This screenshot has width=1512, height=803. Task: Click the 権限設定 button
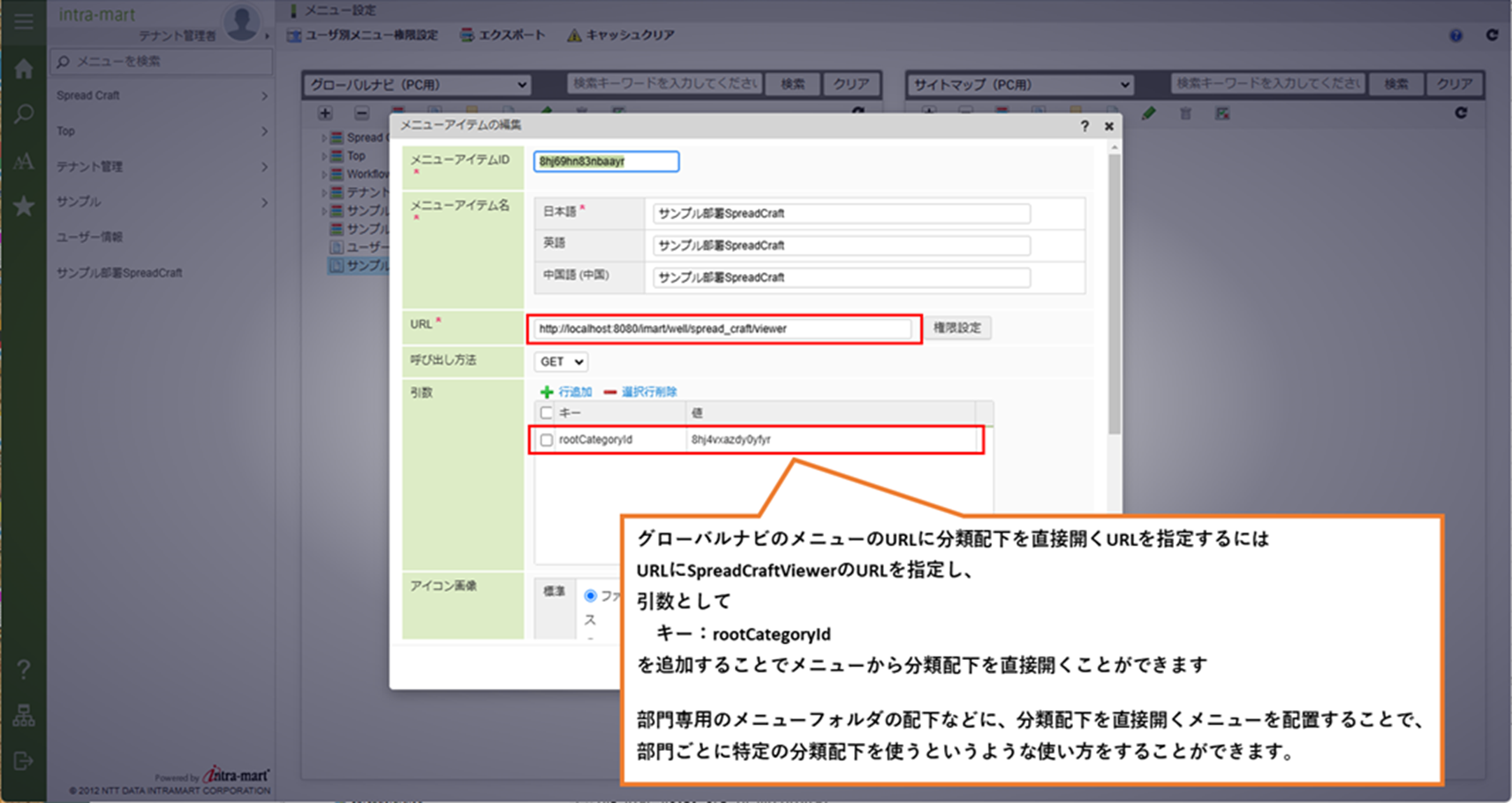957,328
